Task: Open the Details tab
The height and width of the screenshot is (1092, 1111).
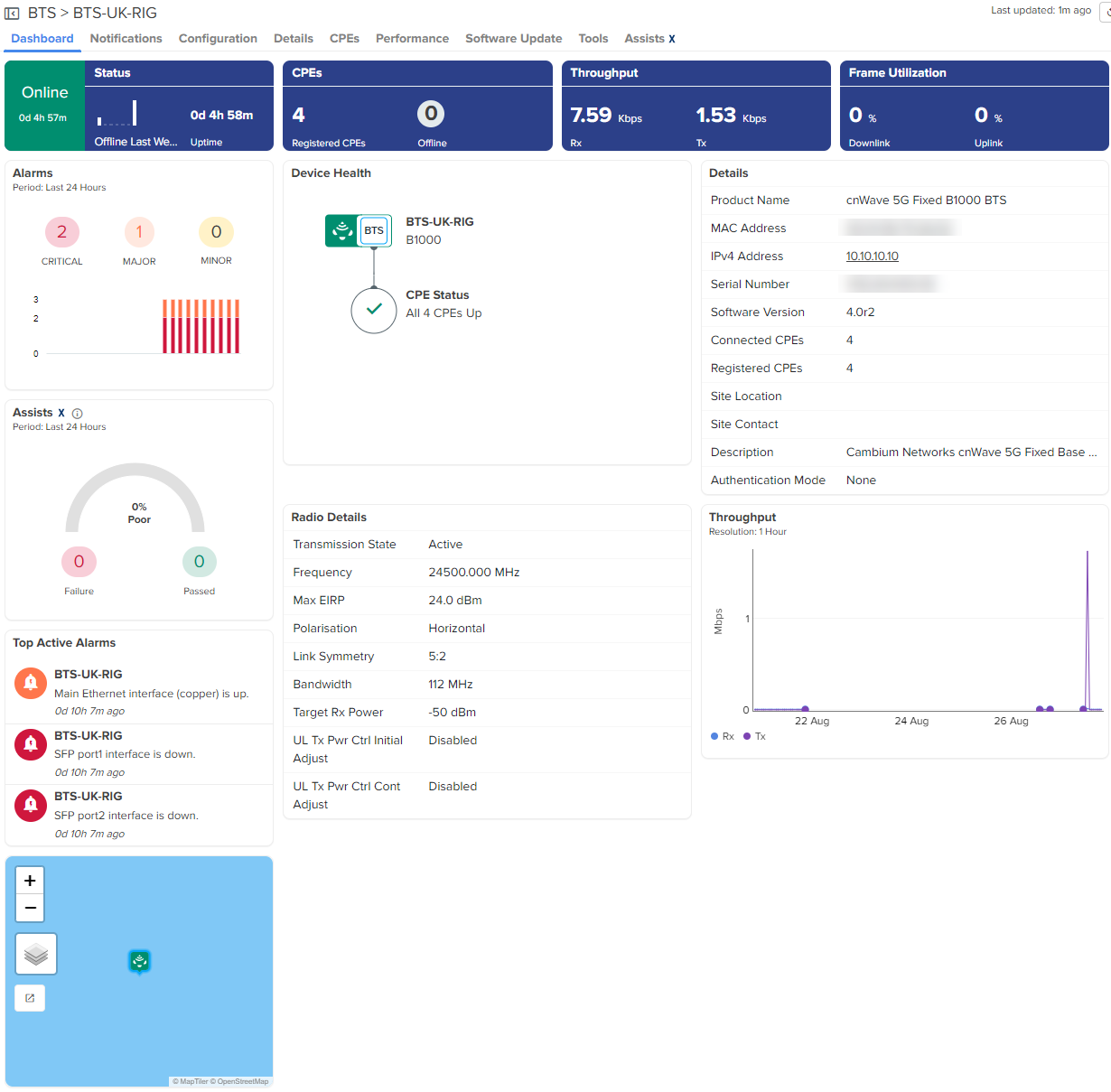Action: click(x=294, y=39)
